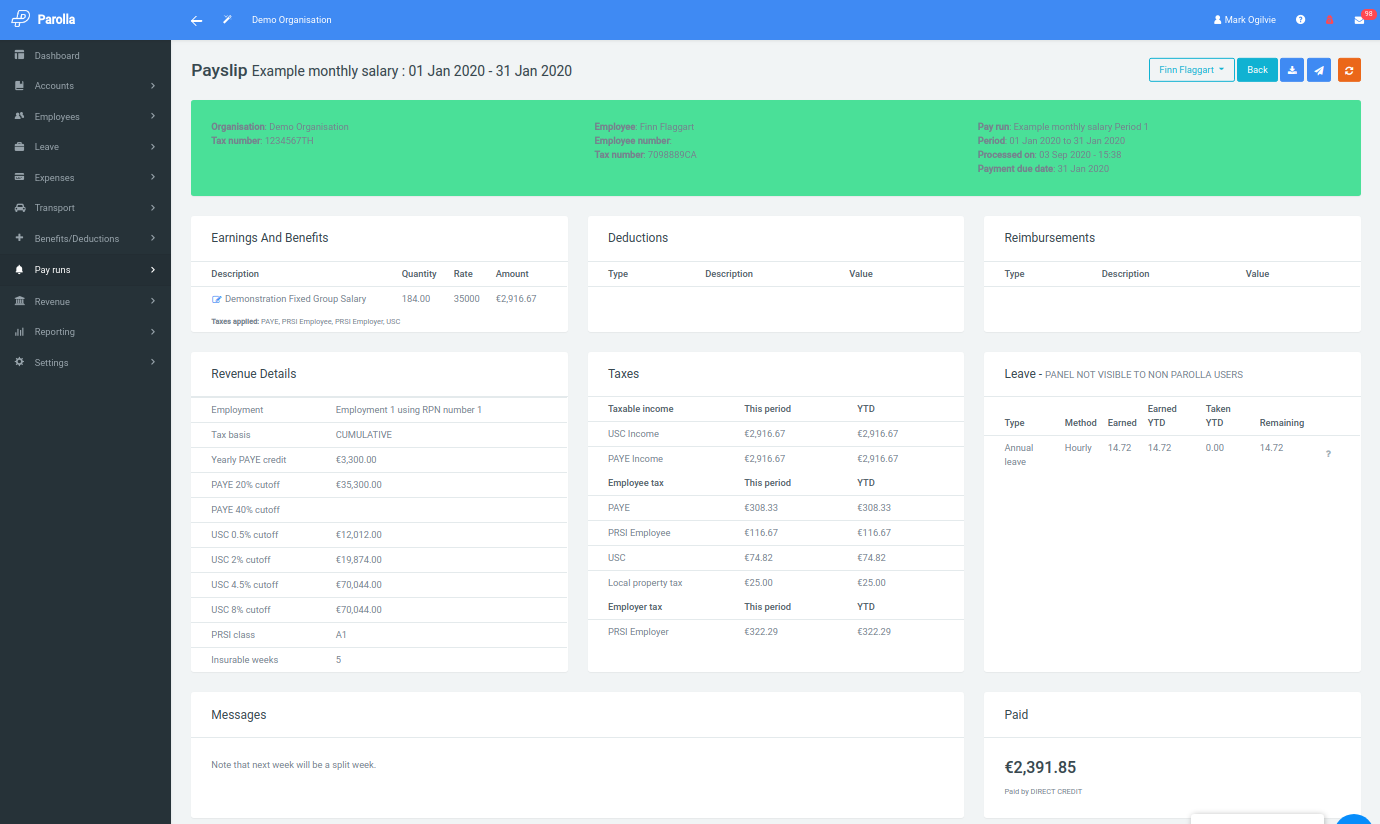Click the Yearly PAYE credit value €3,300.00
Viewport: 1380px width, 824px height.
click(x=356, y=460)
